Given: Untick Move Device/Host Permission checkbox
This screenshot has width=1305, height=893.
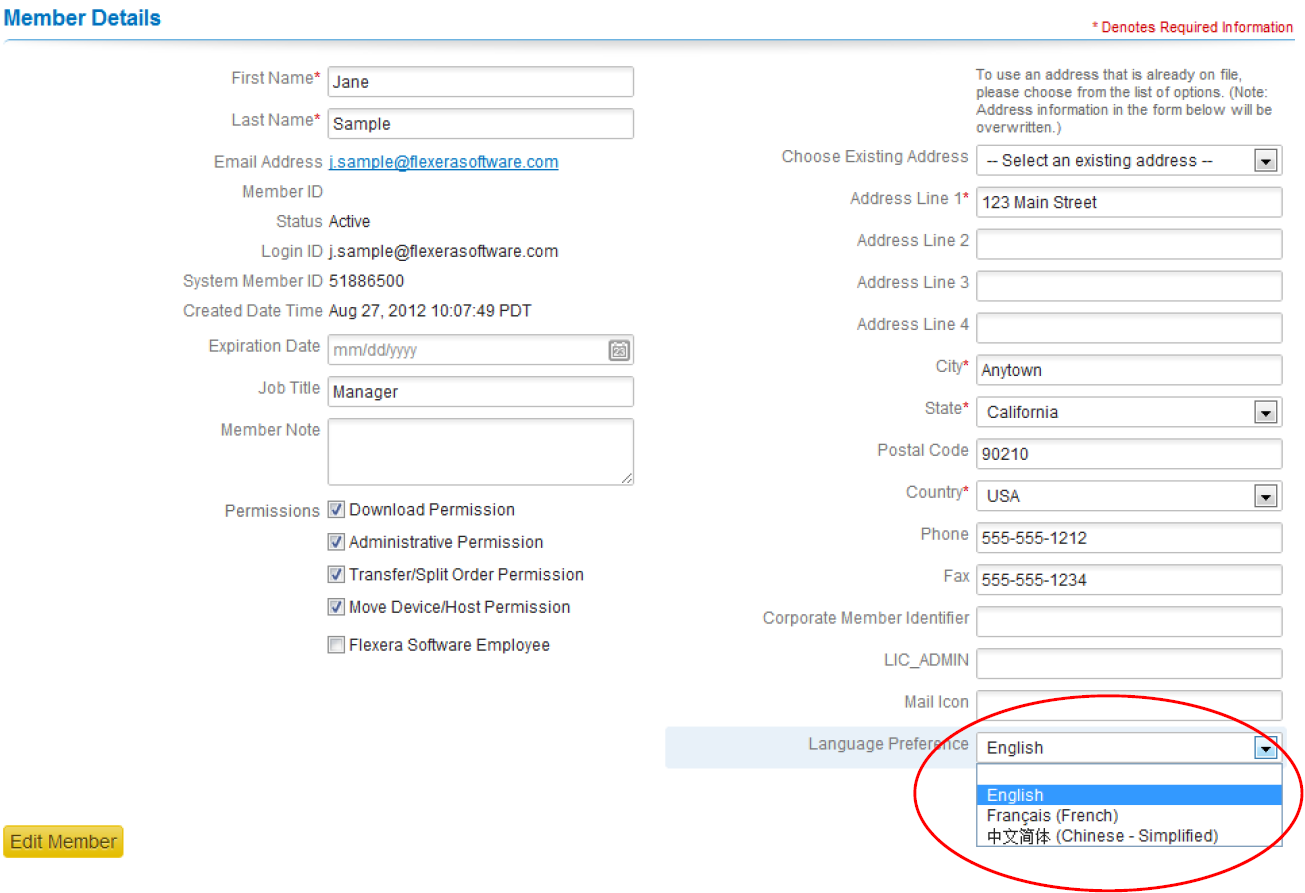Looking at the screenshot, I should 336,607.
